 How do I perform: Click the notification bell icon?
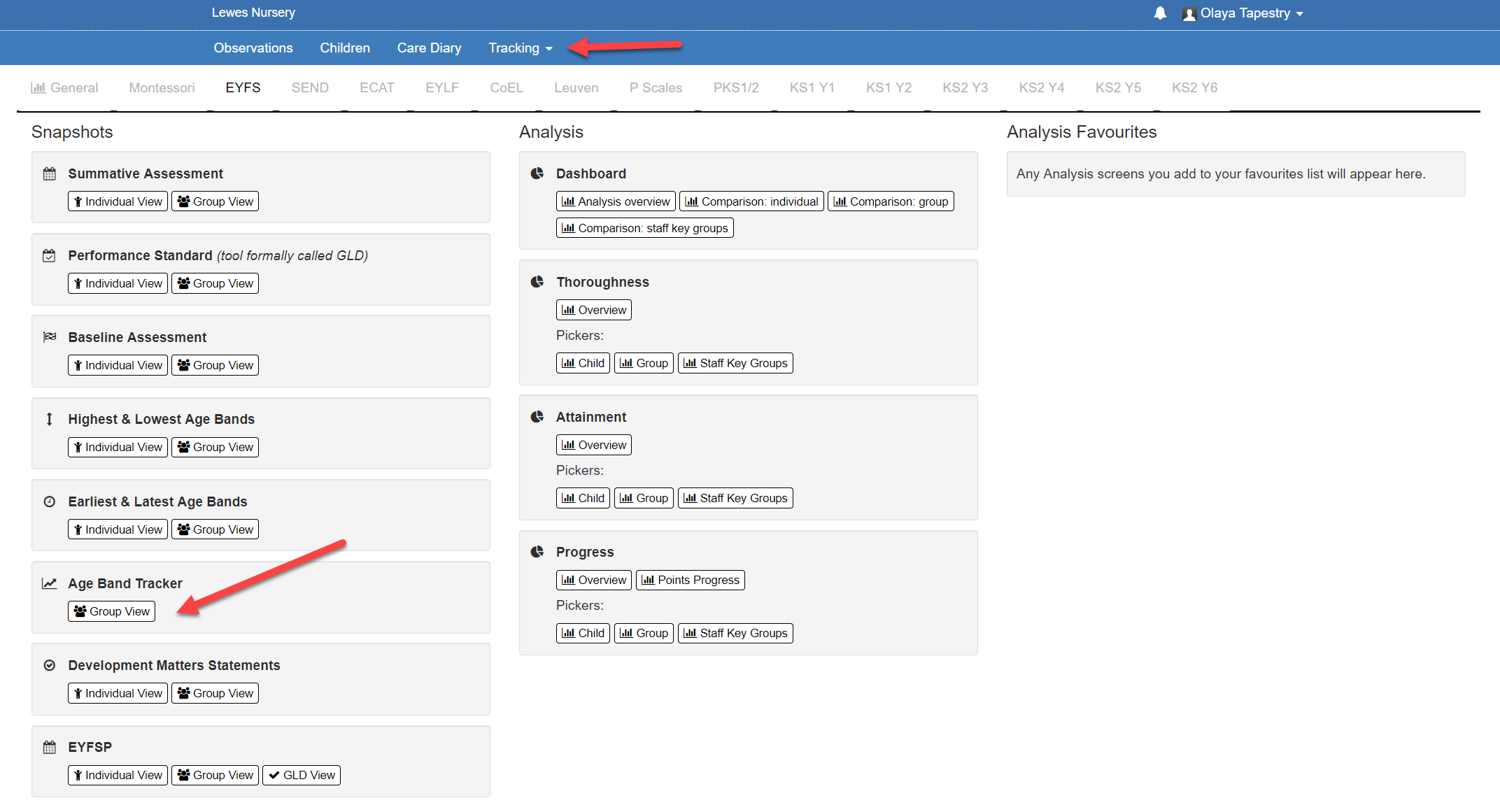click(1160, 13)
